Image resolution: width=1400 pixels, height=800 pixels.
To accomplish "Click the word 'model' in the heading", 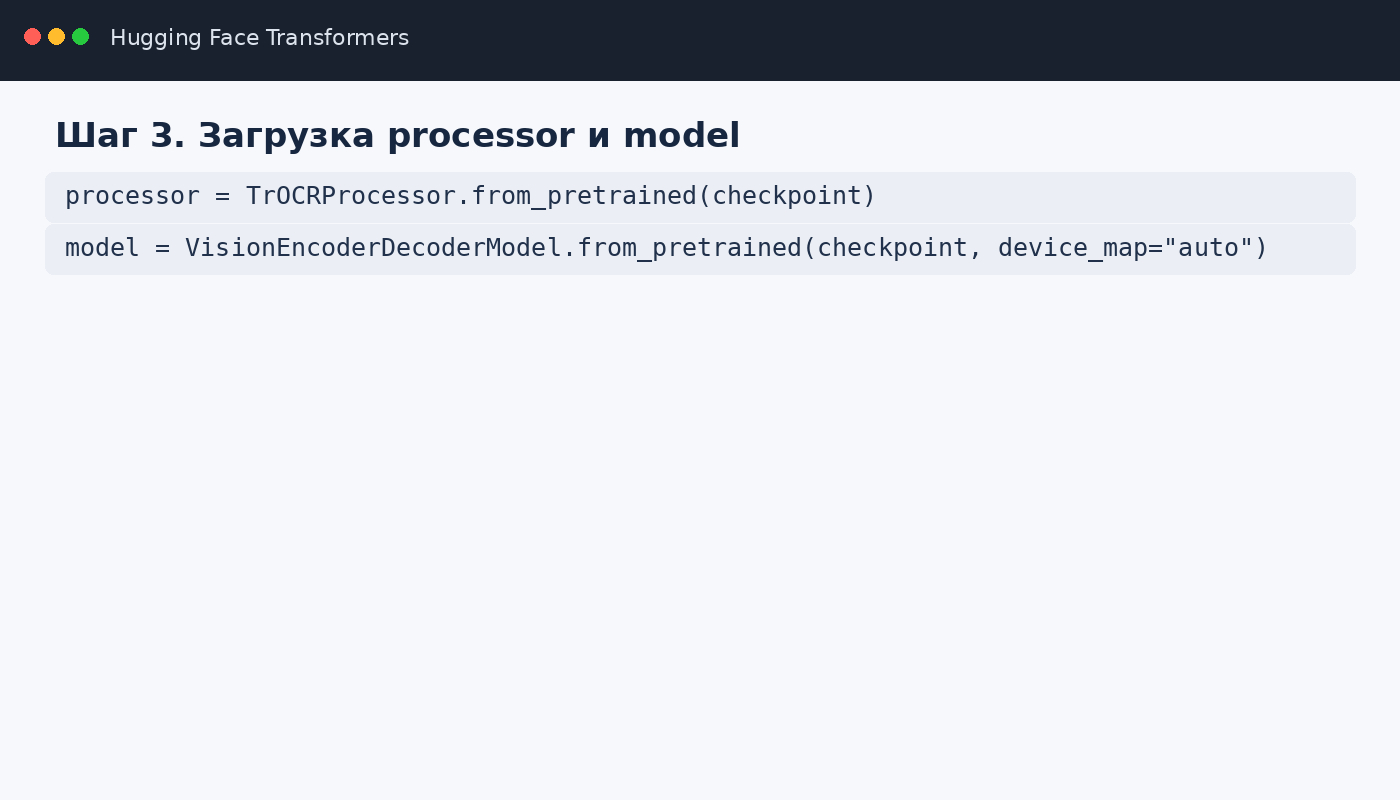I will coord(682,135).
